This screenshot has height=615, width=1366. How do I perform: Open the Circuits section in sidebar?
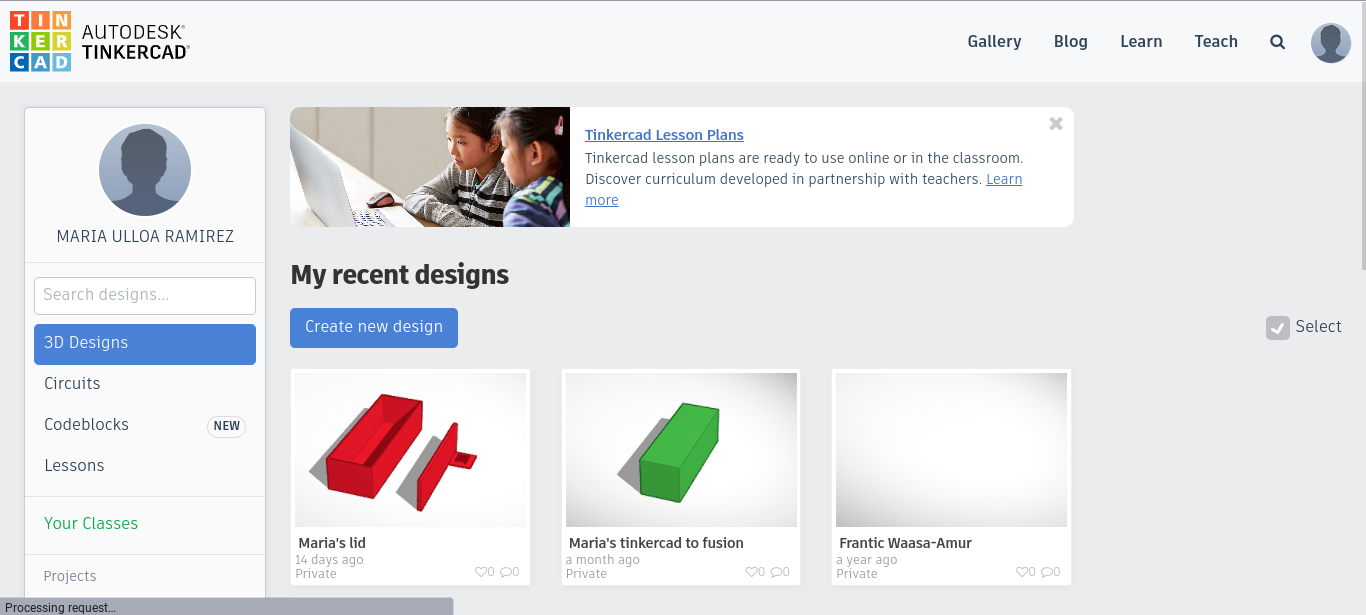coord(72,384)
